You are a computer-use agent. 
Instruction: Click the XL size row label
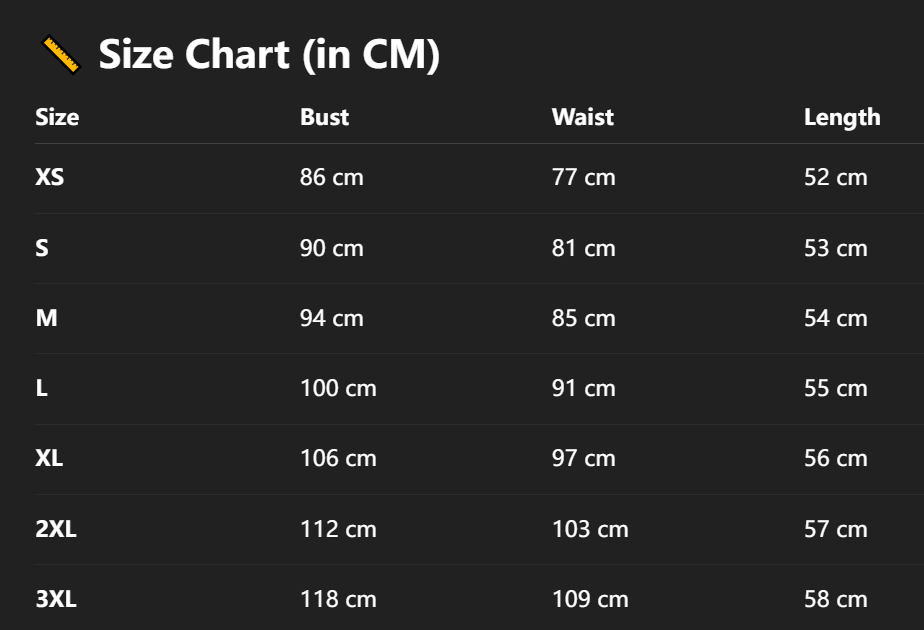(x=50, y=458)
